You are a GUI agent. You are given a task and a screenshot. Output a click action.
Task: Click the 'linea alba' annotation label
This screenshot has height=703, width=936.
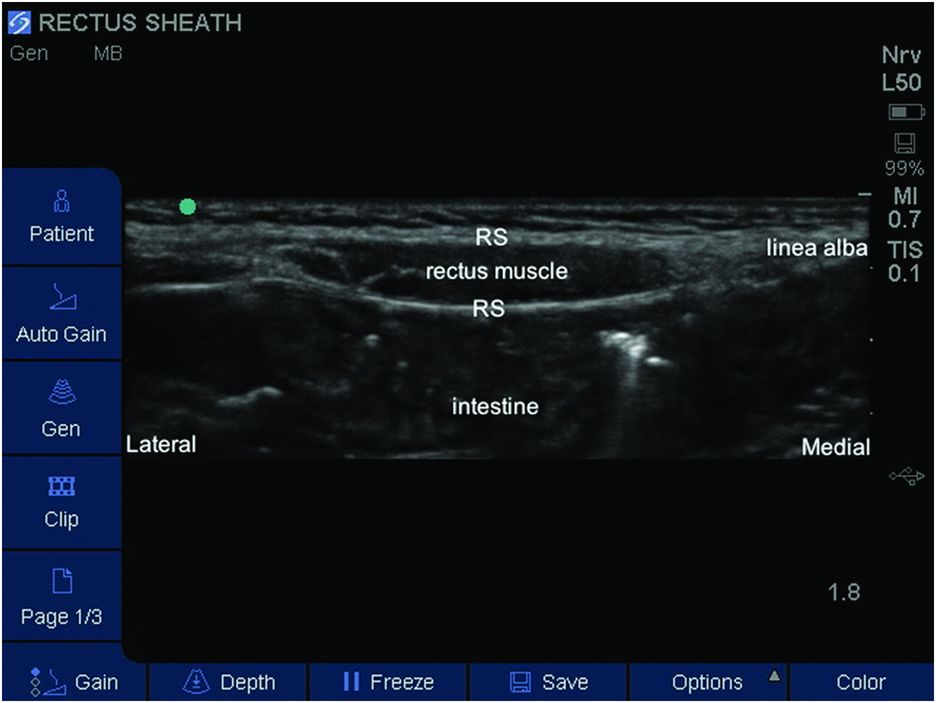click(816, 248)
